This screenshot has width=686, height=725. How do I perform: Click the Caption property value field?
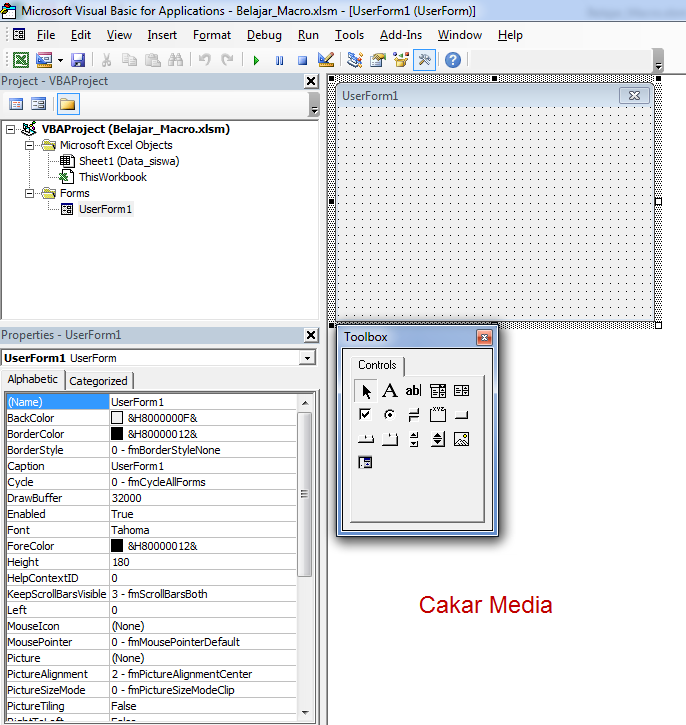pos(202,466)
